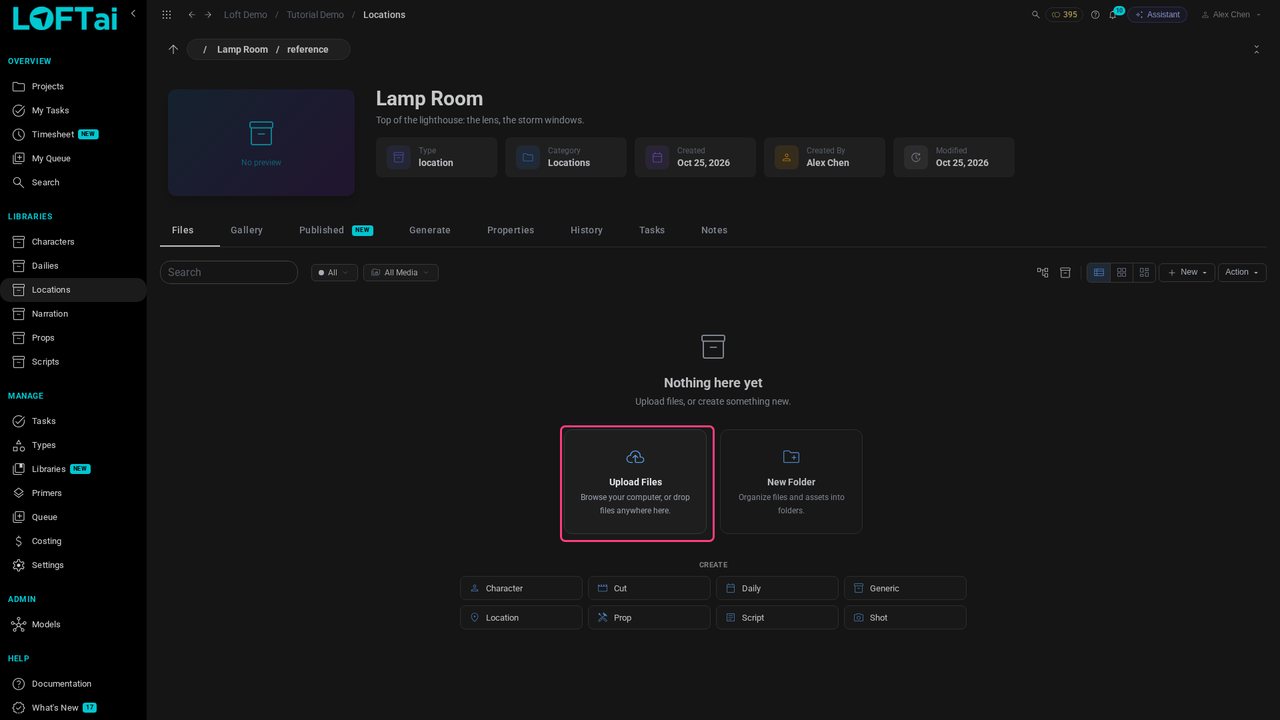This screenshot has width=1280, height=720.
Task: Open the Properties tab
Action: [510, 230]
